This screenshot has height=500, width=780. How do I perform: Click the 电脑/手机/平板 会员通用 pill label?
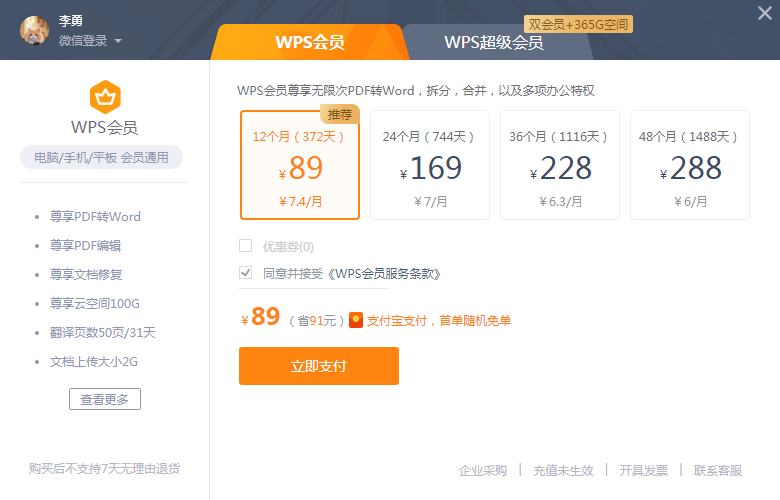pyautogui.click(x=101, y=157)
